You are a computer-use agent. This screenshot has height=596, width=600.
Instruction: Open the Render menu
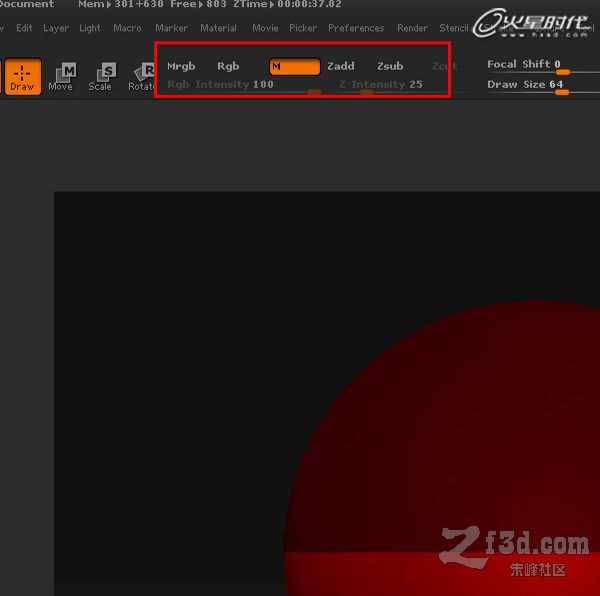[412, 28]
